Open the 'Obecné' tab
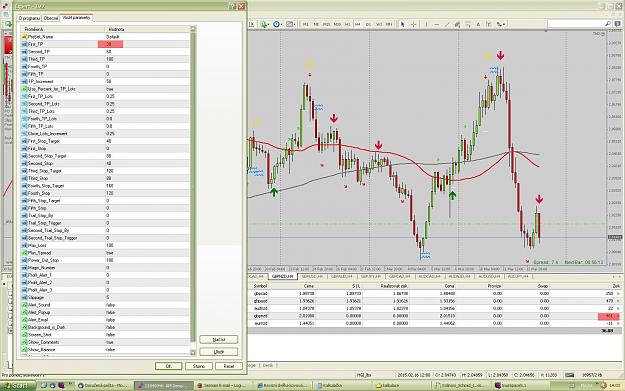Screen dimensions: 625x391 pyautogui.click(x=51, y=18)
